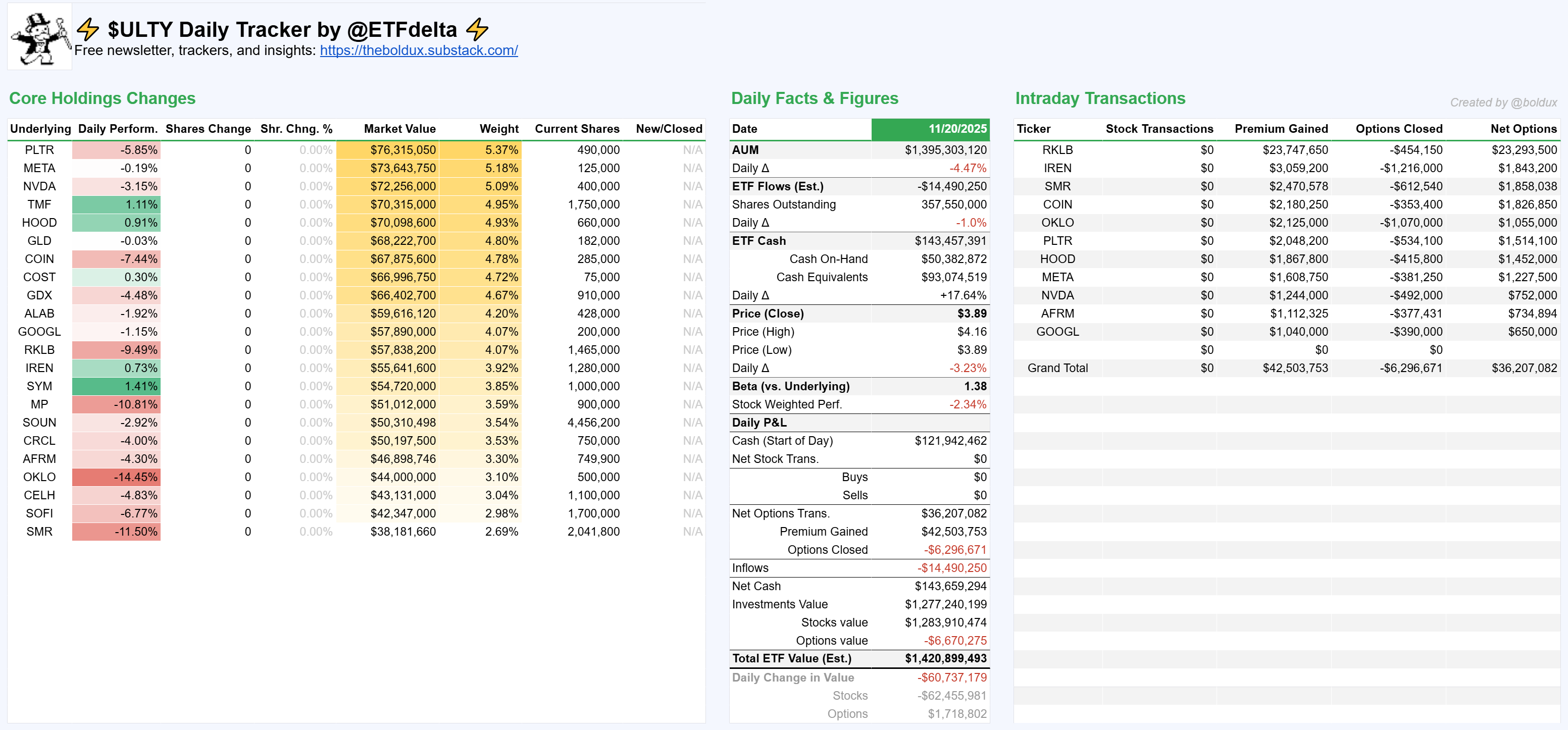Open theboldux.substack.com newsletter link
Viewport: 1568px width, 730px height.
(419, 50)
